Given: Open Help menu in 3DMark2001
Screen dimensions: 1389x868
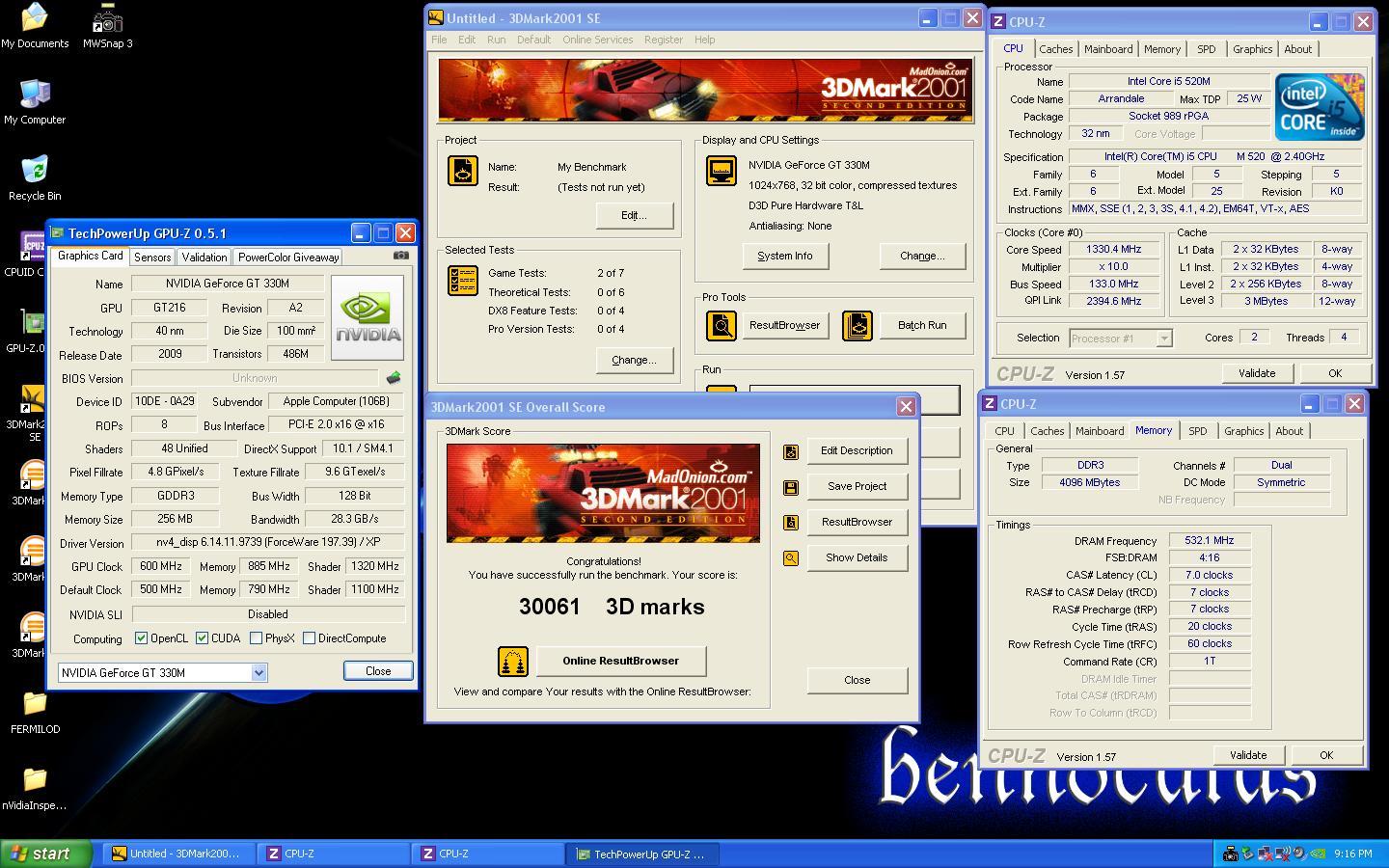Looking at the screenshot, I should tap(705, 40).
